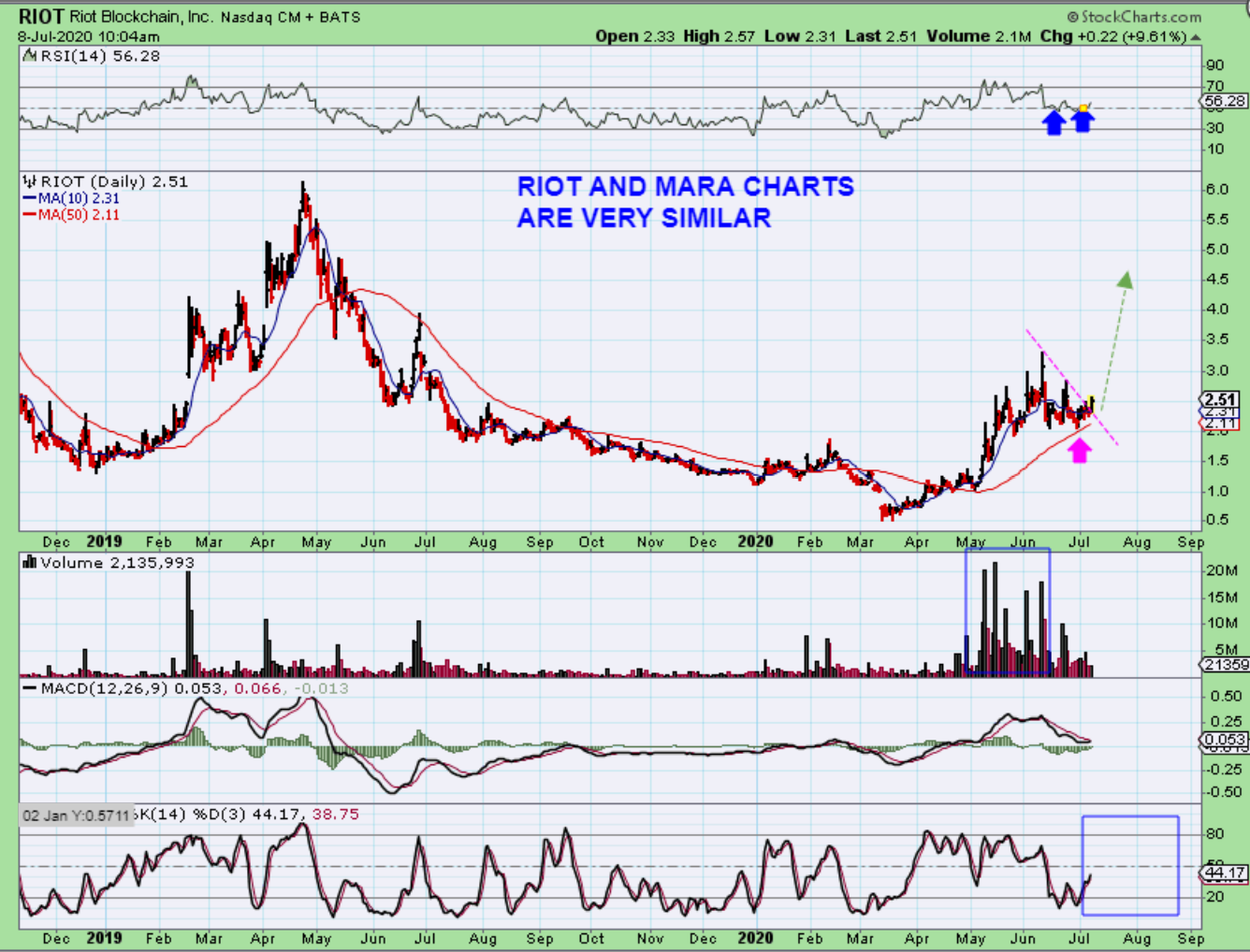Click the Chg +0.22 (+9.61%) value
The width and height of the screenshot is (1250, 952).
[x=1113, y=36]
